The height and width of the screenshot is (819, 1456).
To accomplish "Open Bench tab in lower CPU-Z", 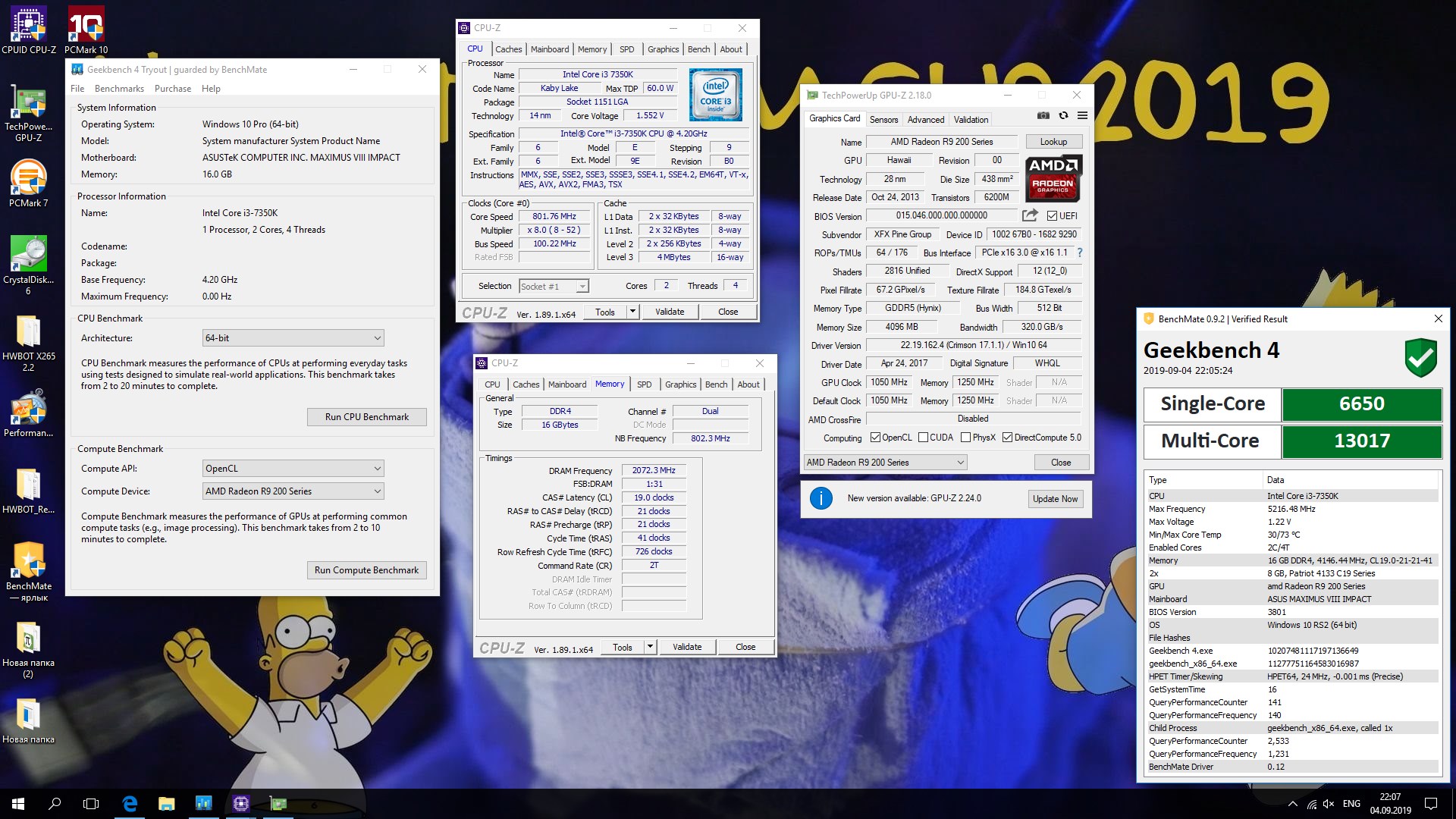I will pyautogui.click(x=716, y=384).
